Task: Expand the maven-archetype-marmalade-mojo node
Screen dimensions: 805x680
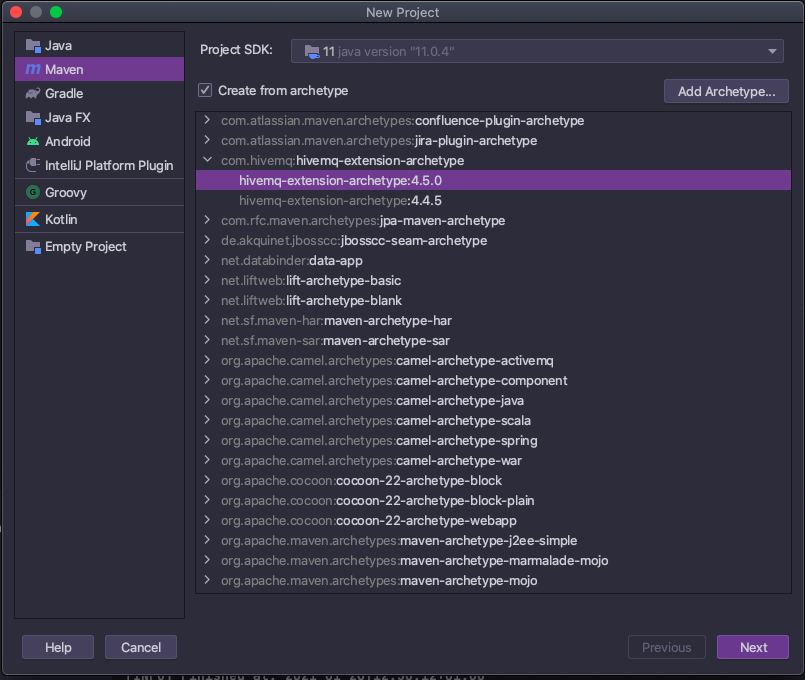Action: [x=207, y=560]
